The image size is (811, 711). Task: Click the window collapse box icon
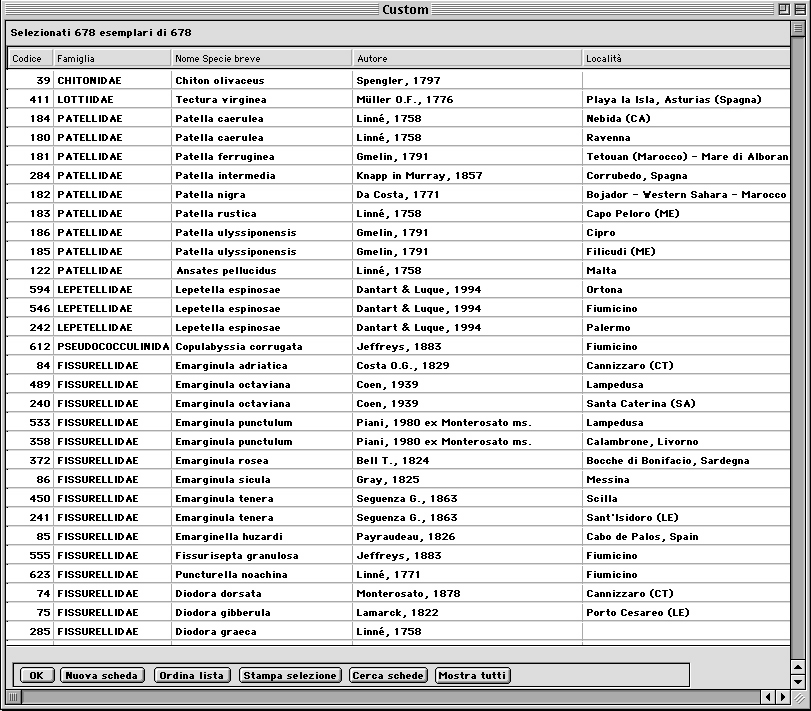point(798,9)
